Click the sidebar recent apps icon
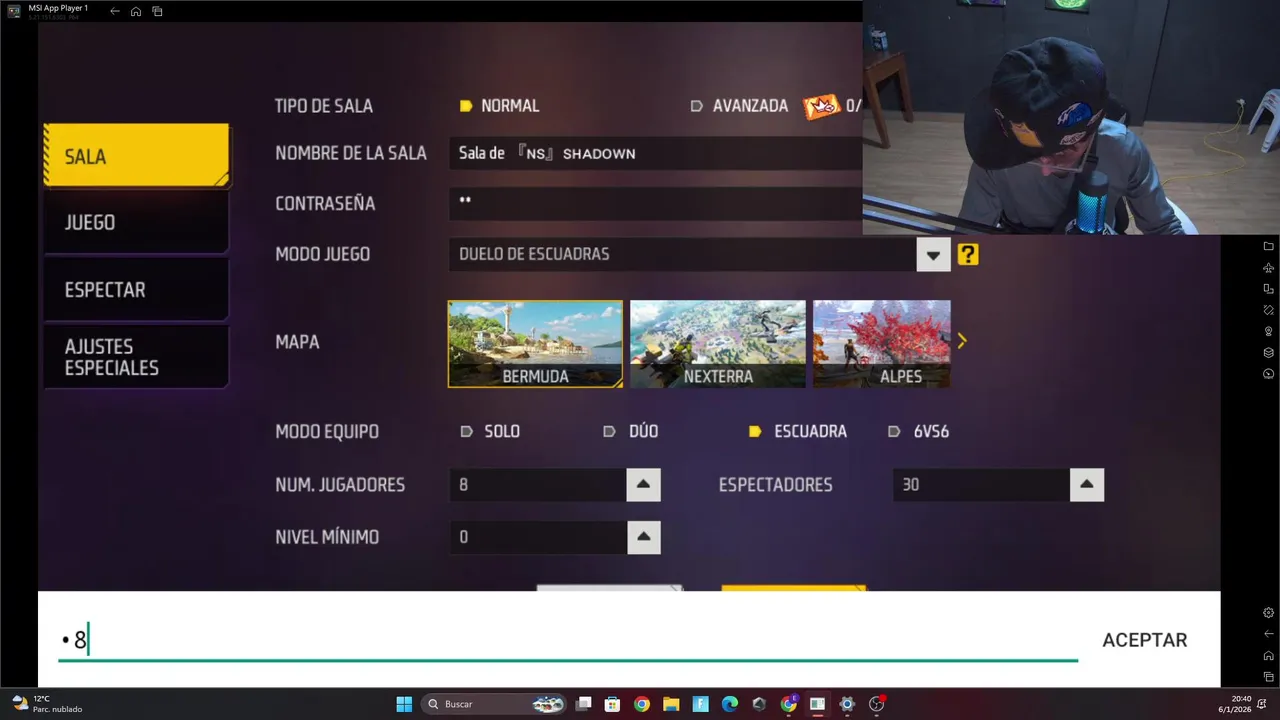This screenshot has width=1280, height=720. click(x=1268, y=677)
